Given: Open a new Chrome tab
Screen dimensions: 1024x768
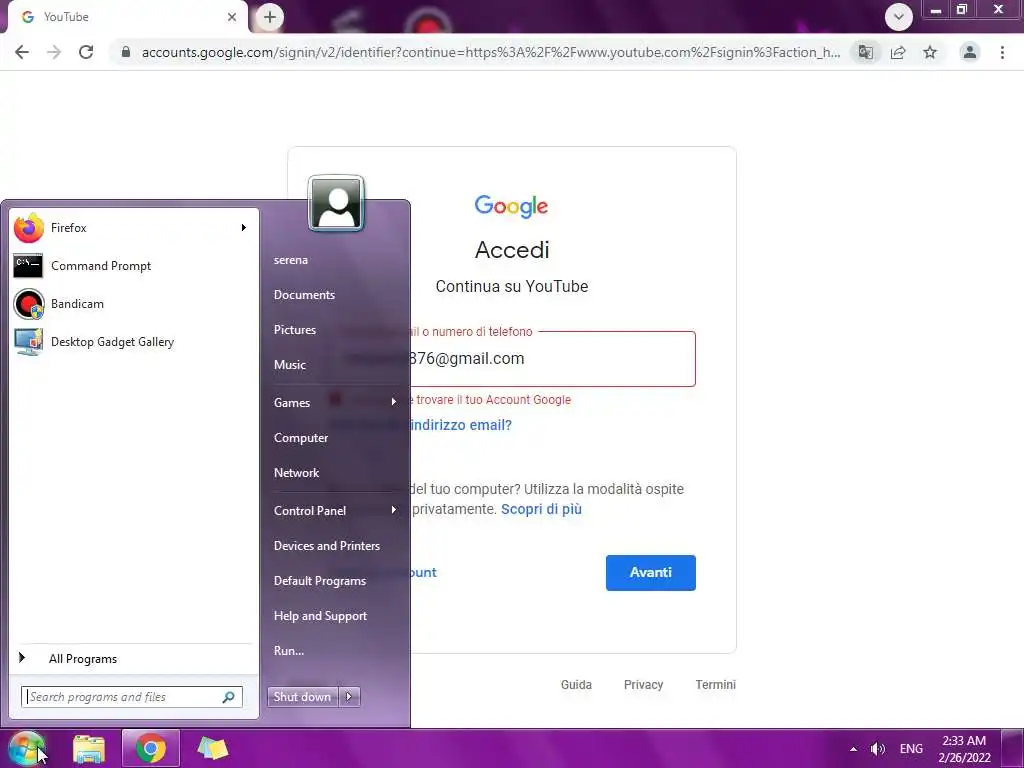Looking at the screenshot, I should [x=270, y=17].
